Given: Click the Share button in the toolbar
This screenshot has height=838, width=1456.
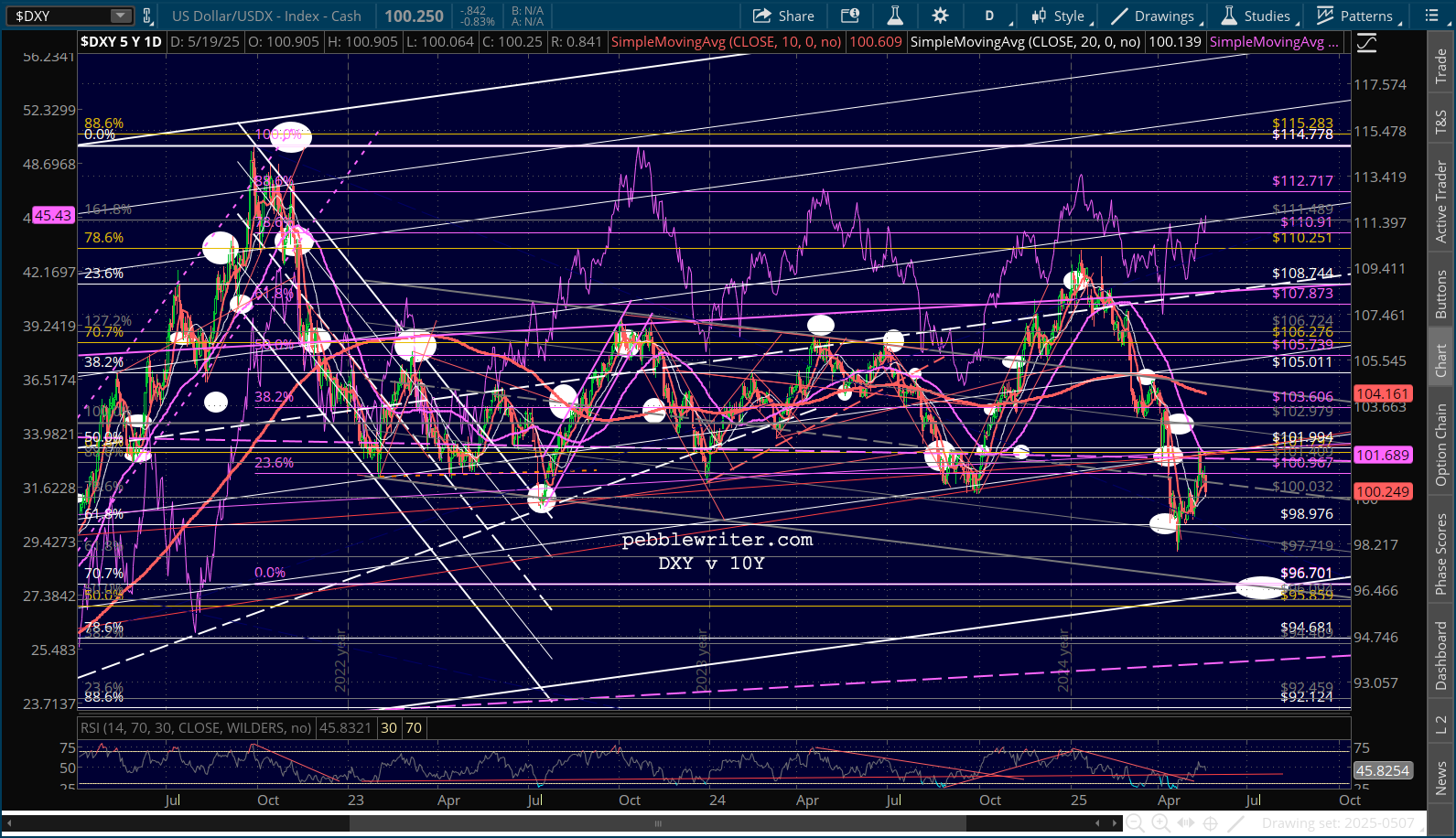Looking at the screenshot, I should [x=783, y=16].
